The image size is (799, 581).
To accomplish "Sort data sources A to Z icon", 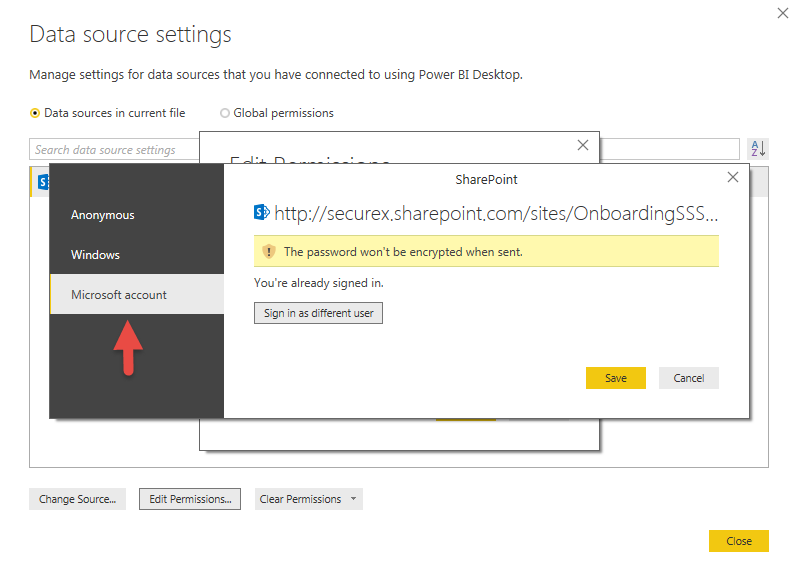I will (758, 149).
